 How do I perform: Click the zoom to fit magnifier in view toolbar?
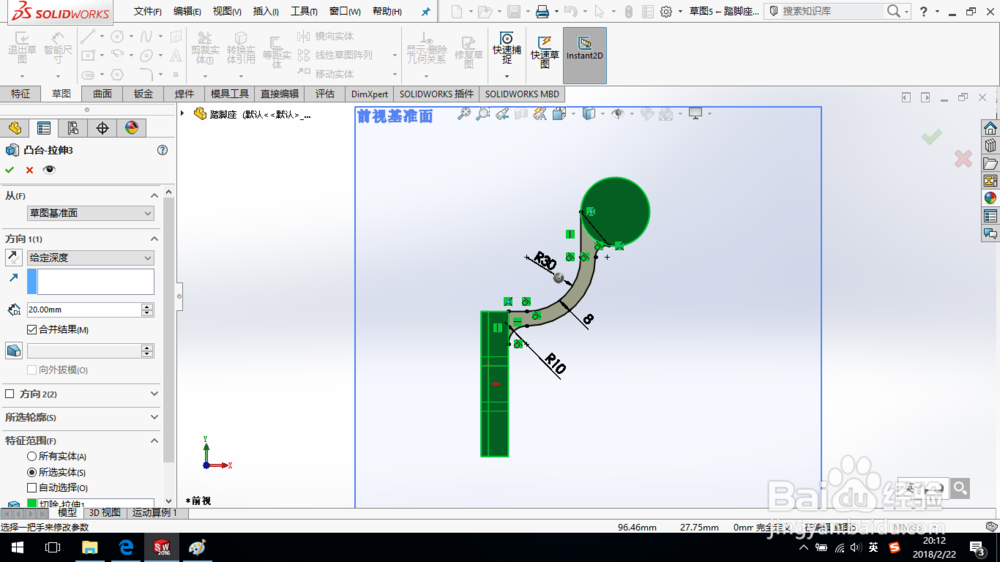click(x=464, y=114)
